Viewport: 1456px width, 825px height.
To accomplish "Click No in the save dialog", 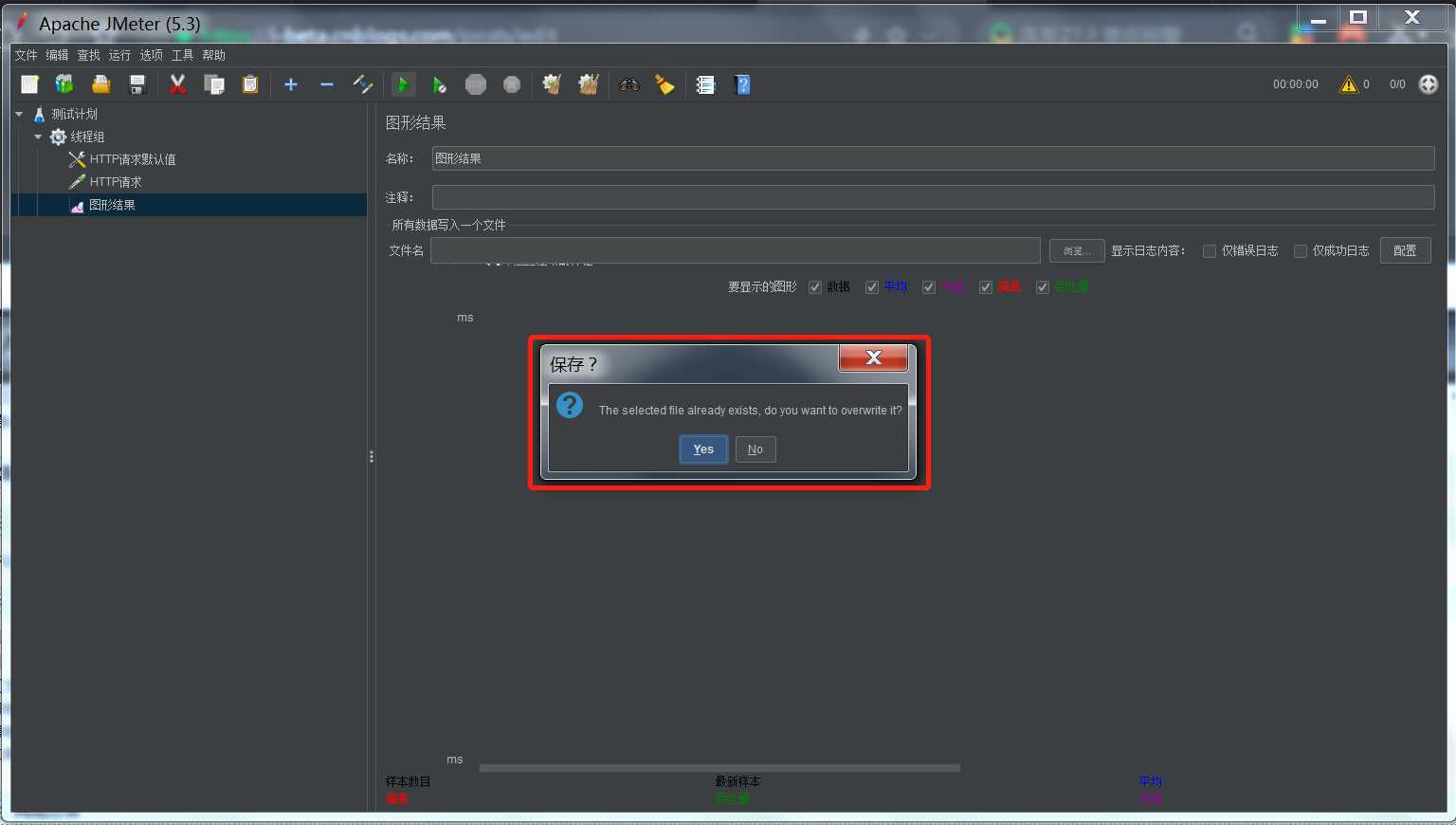I will (x=755, y=449).
